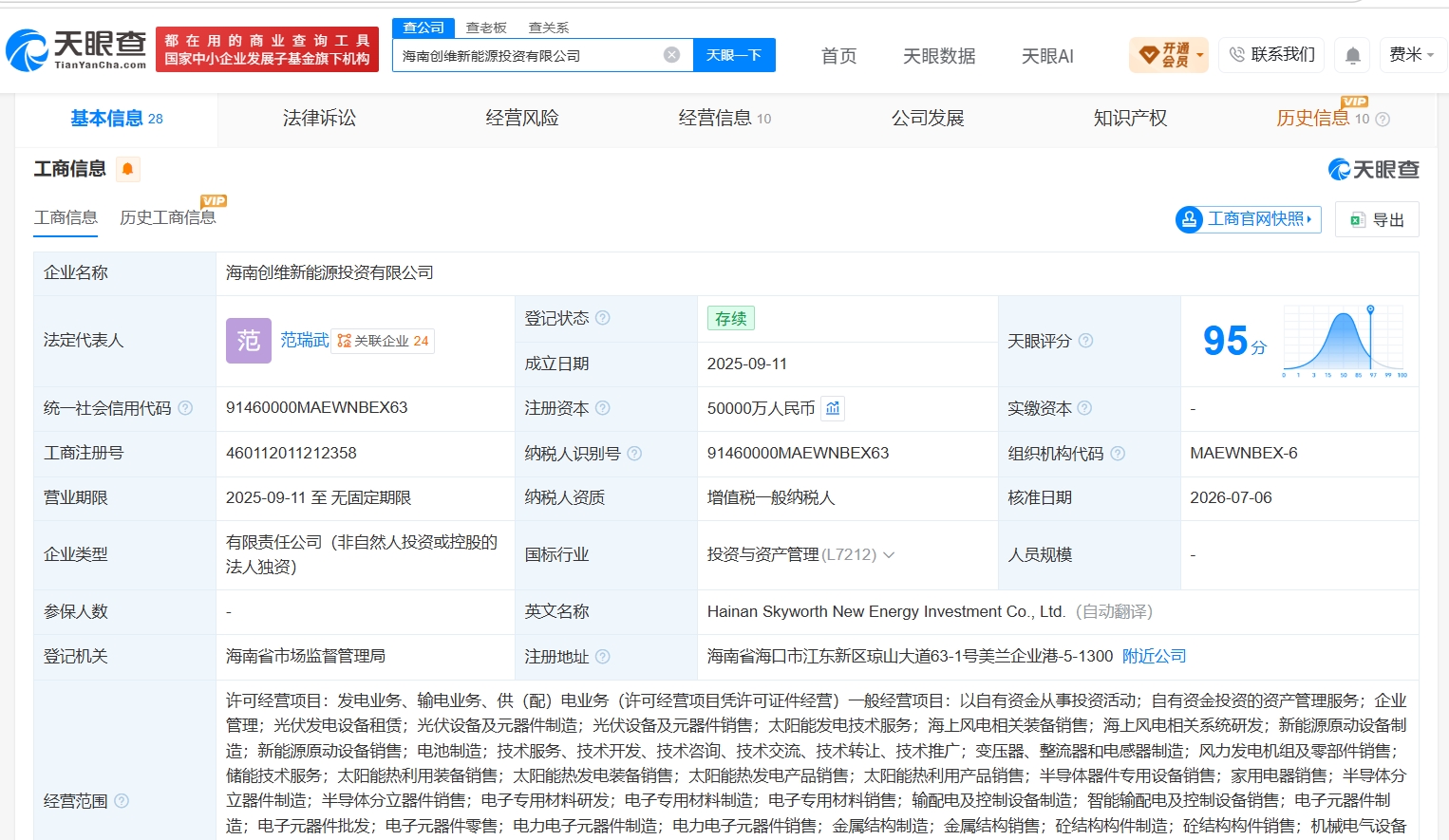This screenshot has width=1449, height=840.
Task: Click the TianYanCha logo
Action: [x=76, y=49]
